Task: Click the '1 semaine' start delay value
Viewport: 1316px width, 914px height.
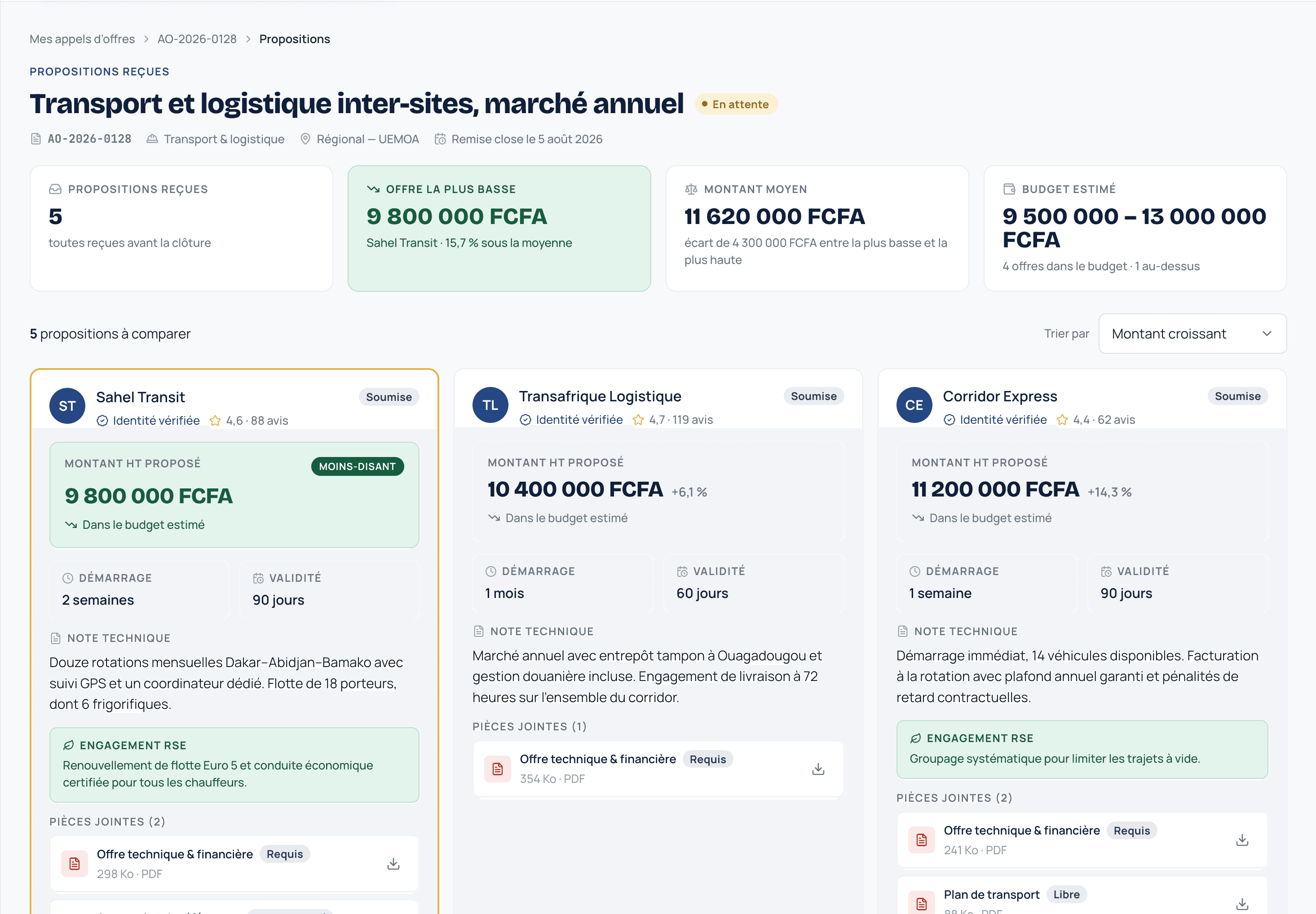Action: 940,593
